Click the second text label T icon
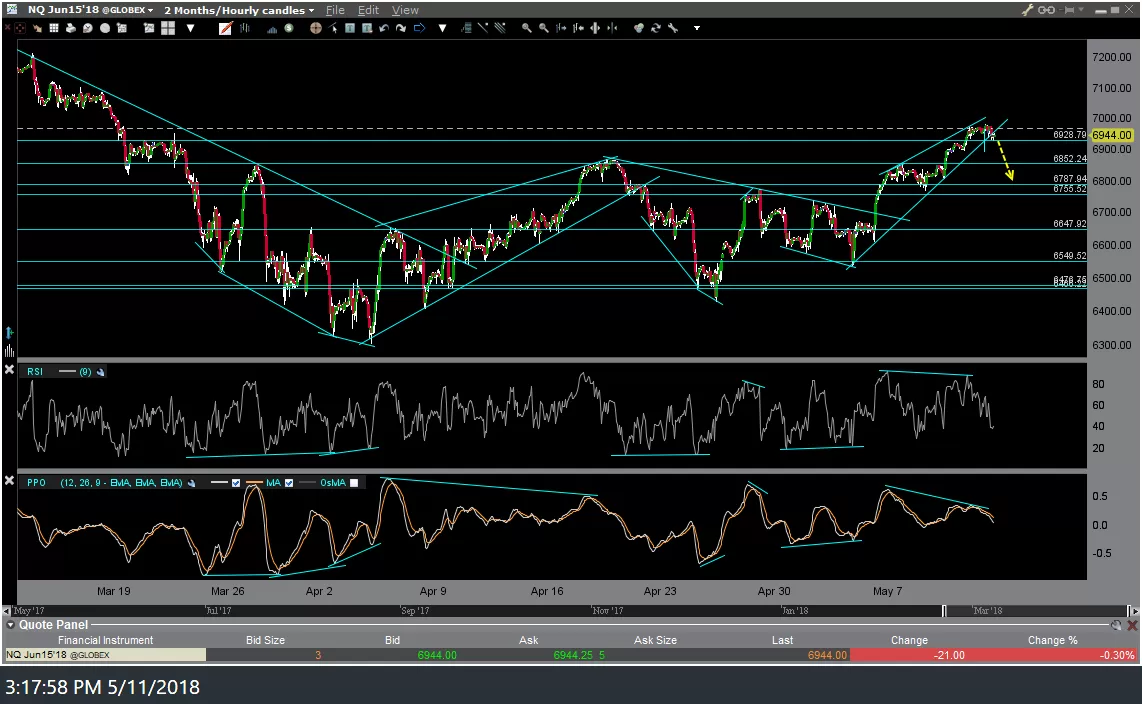The width and height of the screenshot is (1142, 704). point(366,28)
